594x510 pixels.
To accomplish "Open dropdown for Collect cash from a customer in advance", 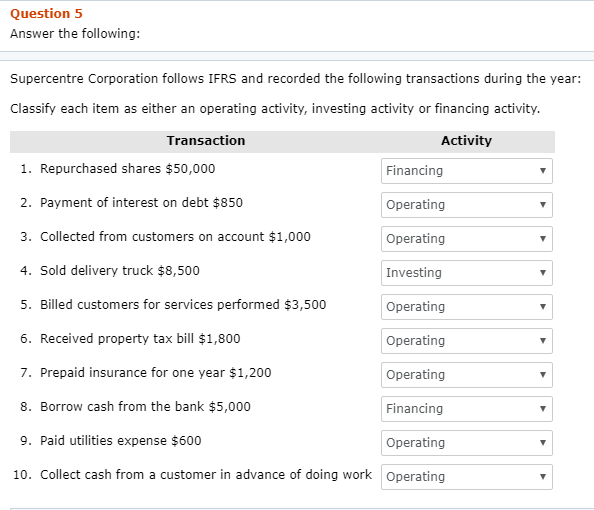I will (x=467, y=477).
